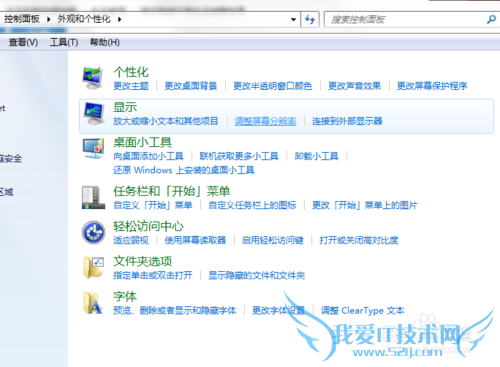500x367 pixels.
Task: Open the address bar history dropdown arrow
Action: (293, 20)
